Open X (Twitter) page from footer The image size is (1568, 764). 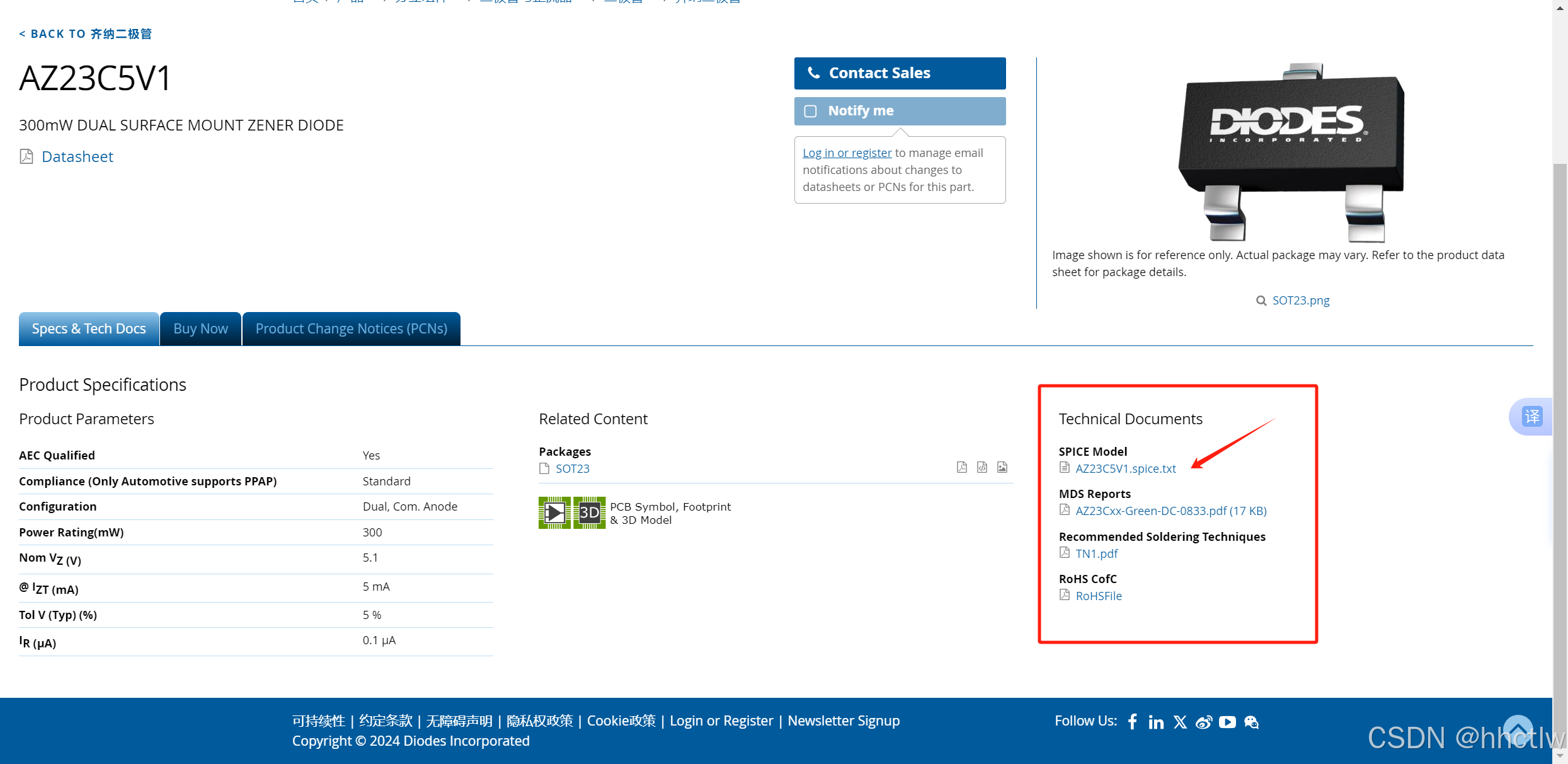coord(1180,722)
